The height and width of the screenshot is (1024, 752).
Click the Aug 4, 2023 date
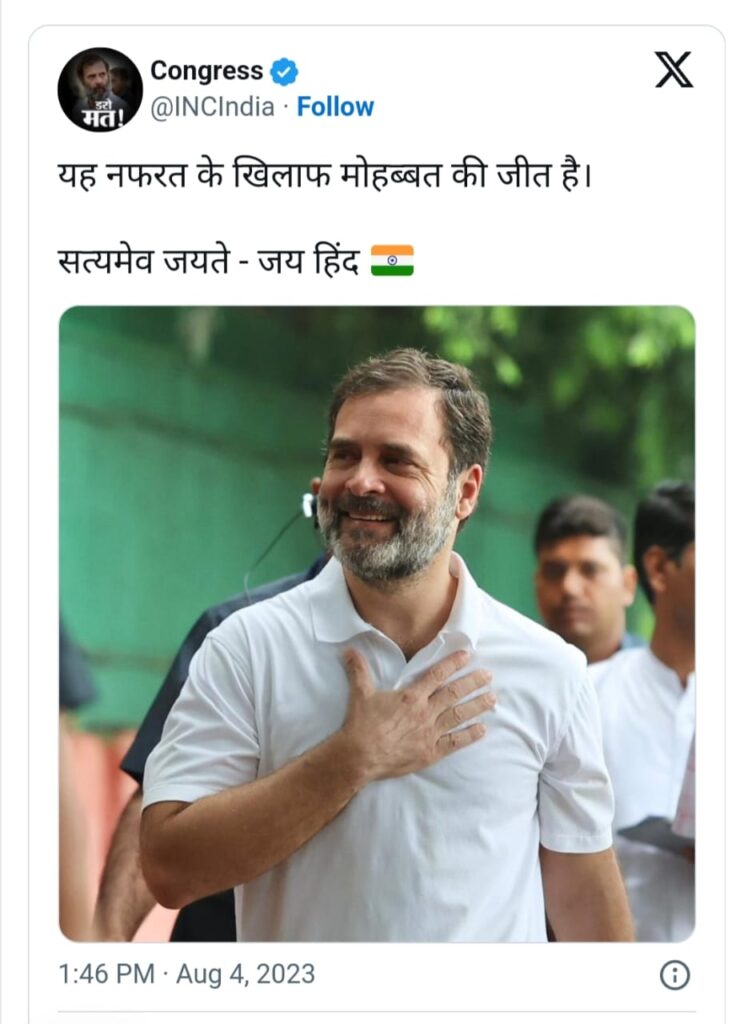[x=245, y=974]
